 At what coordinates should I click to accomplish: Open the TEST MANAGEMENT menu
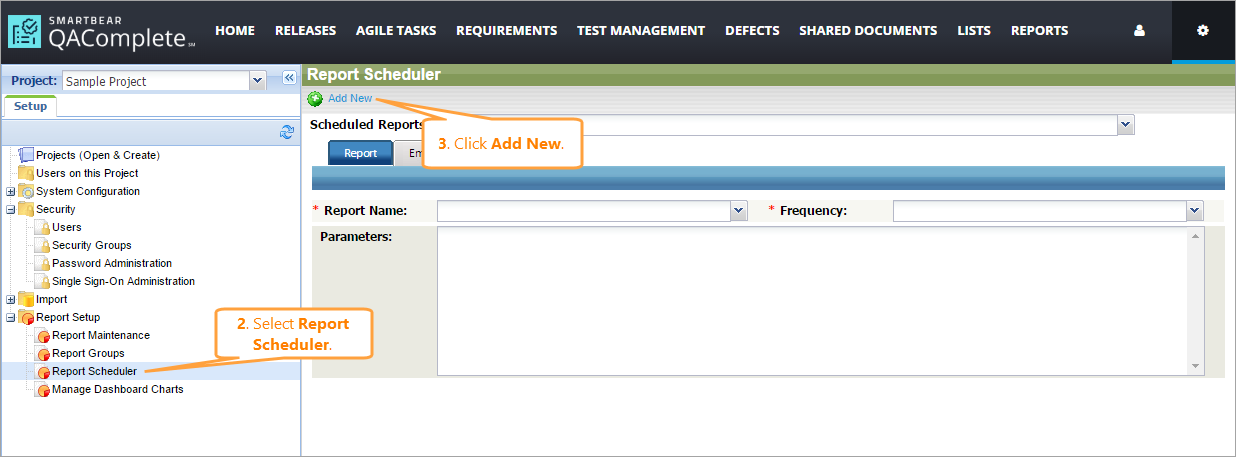pyautogui.click(x=641, y=31)
